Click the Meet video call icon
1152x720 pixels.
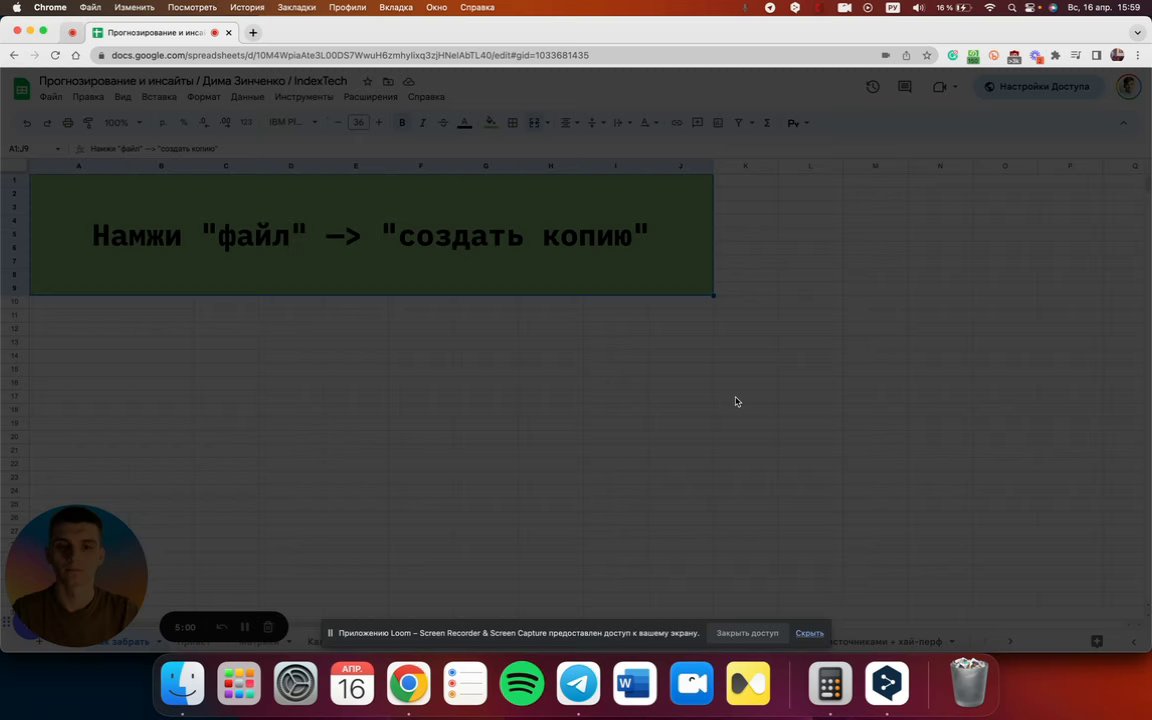point(940,87)
